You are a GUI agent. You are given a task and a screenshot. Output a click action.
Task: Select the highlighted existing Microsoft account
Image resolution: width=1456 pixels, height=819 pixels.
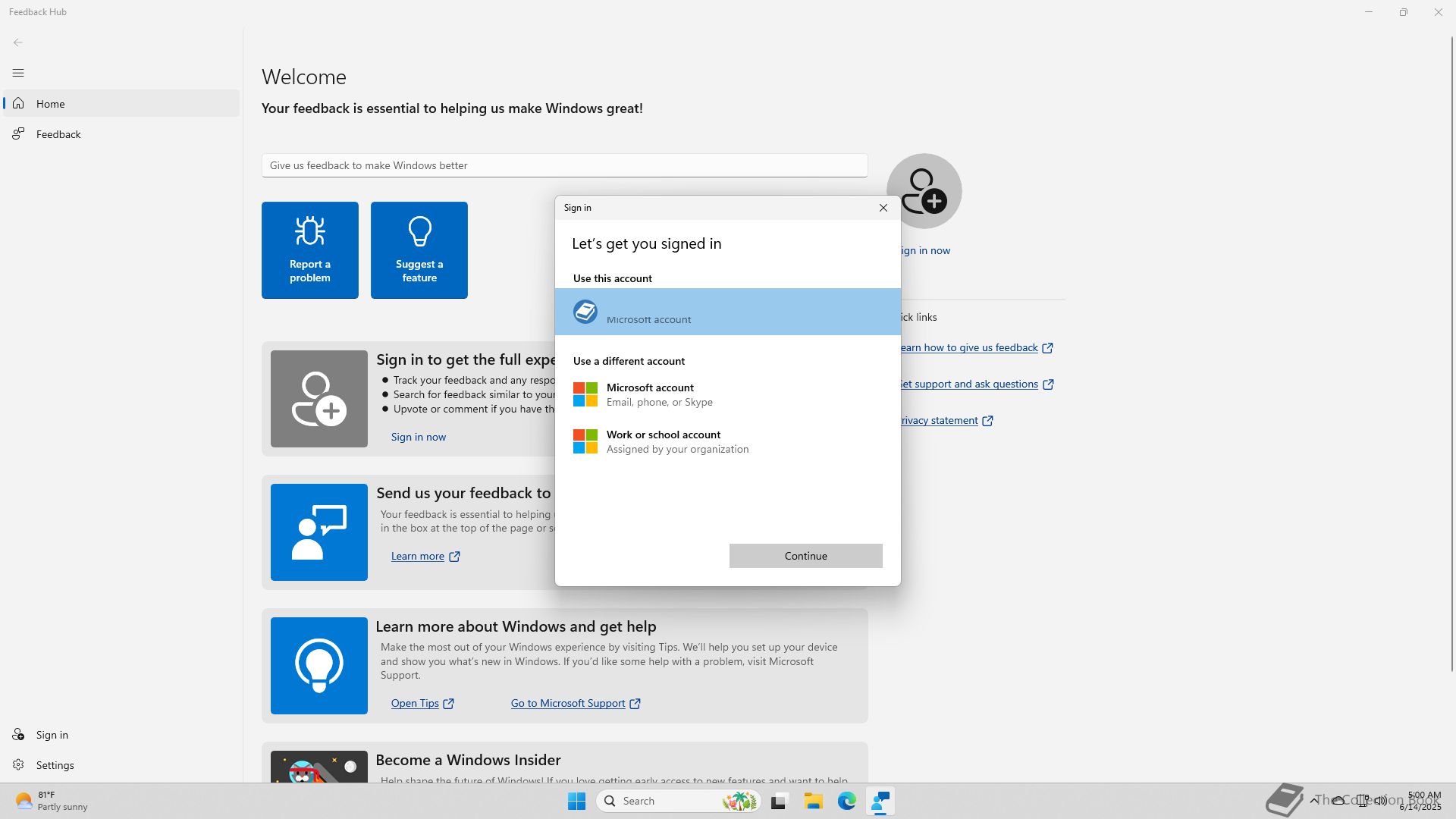coord(726,312)
